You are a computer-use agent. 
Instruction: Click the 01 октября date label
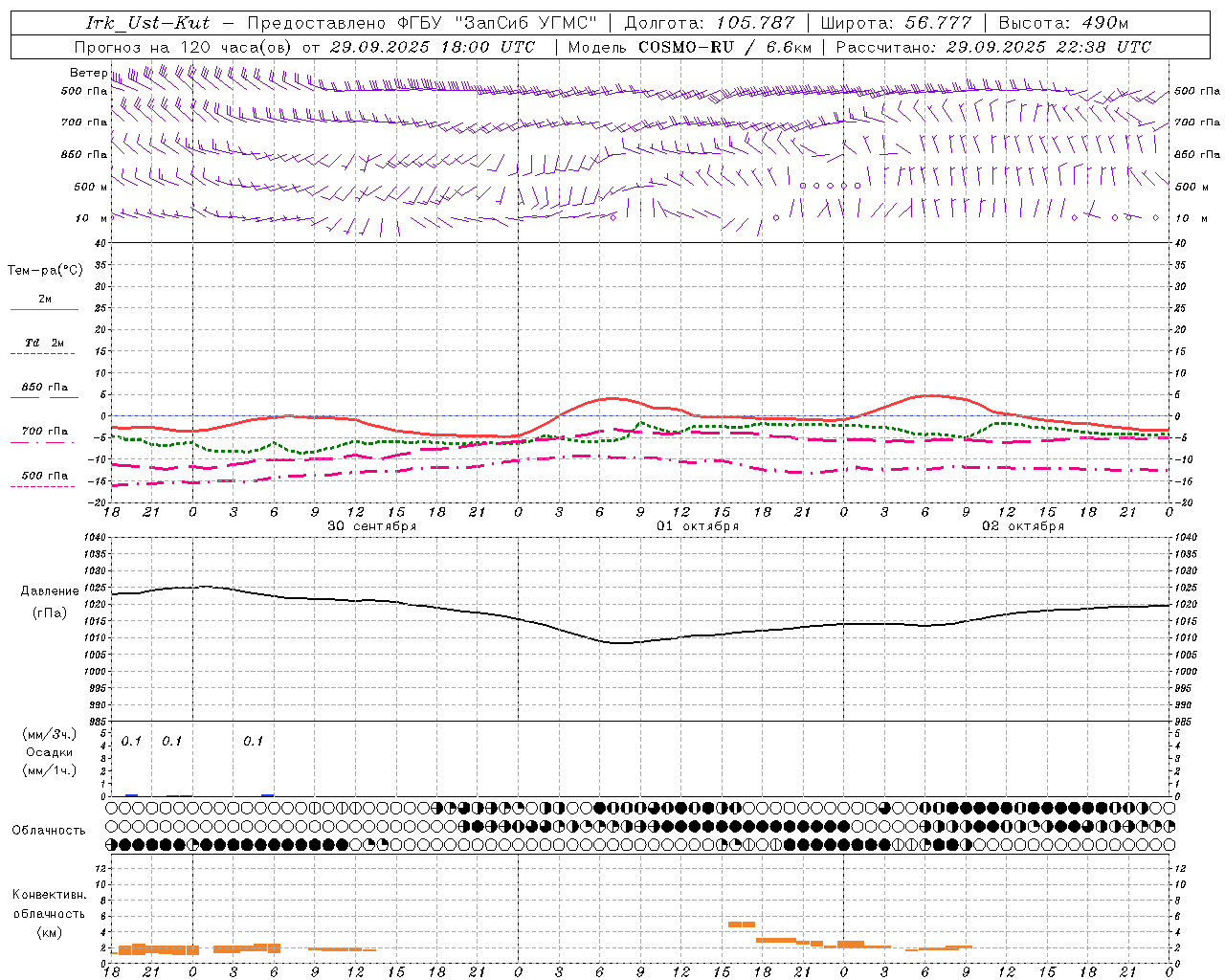[x=698, y=525]
